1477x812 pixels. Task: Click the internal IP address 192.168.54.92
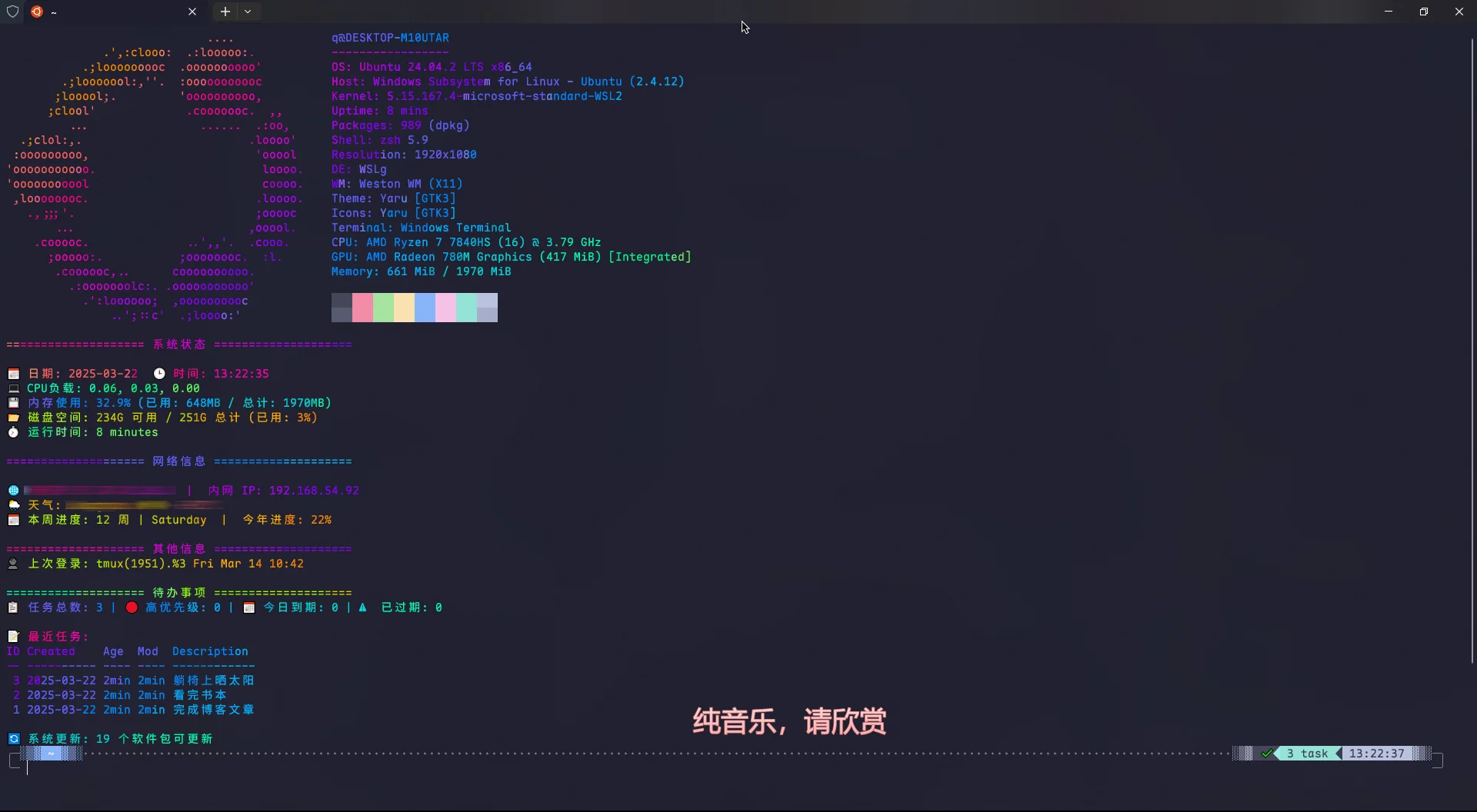point(313,491)
